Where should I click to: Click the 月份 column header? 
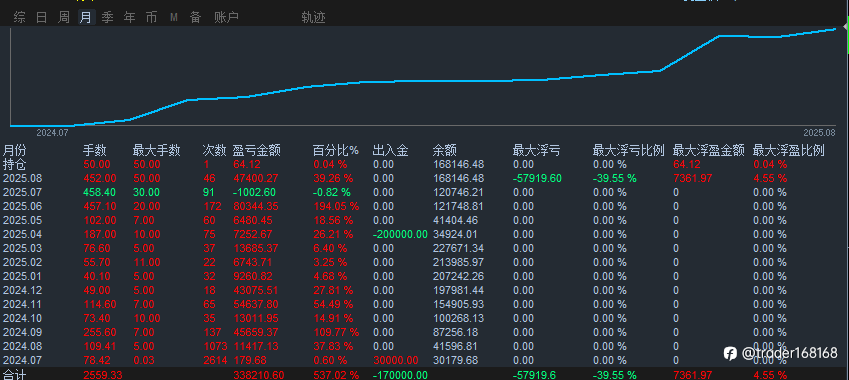[x=15, y=150]
